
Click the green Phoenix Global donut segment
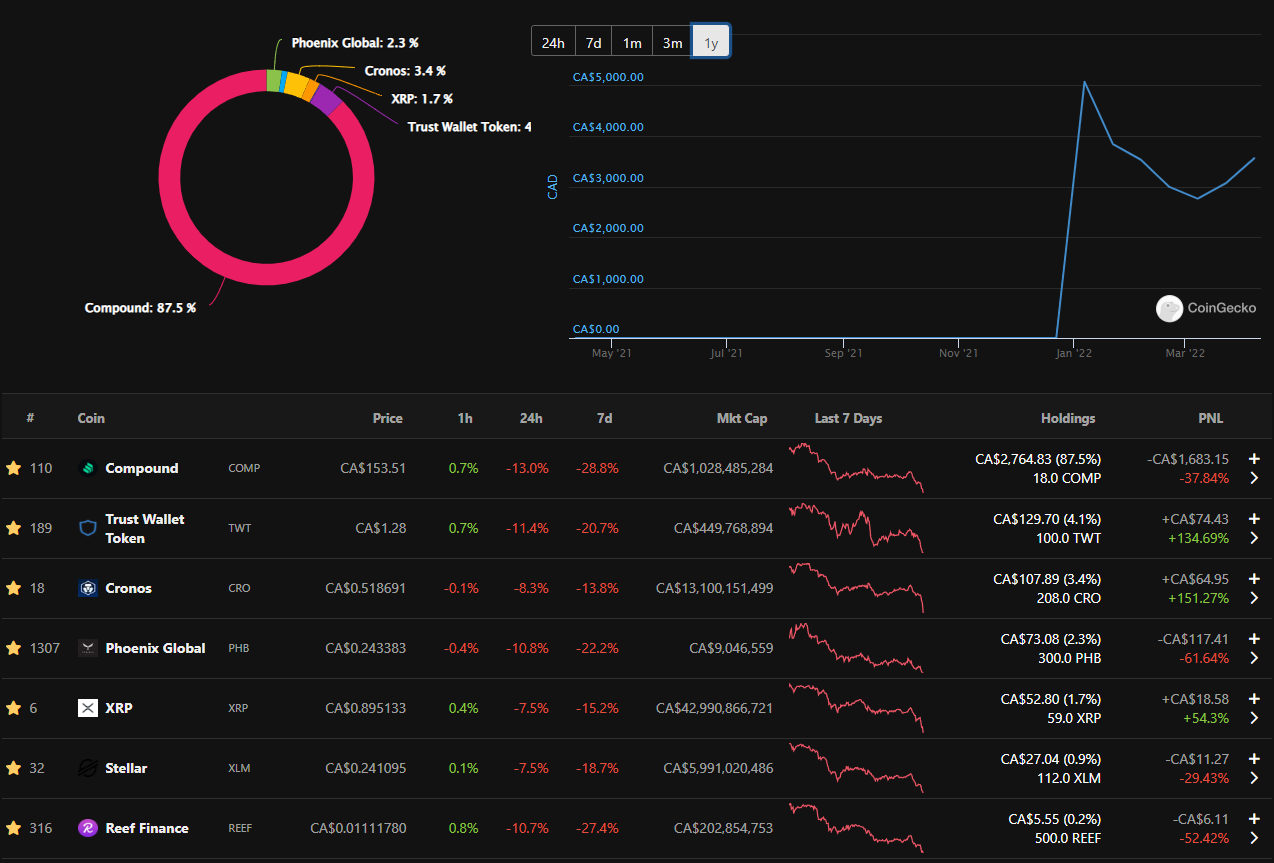[x=273, y=81]
